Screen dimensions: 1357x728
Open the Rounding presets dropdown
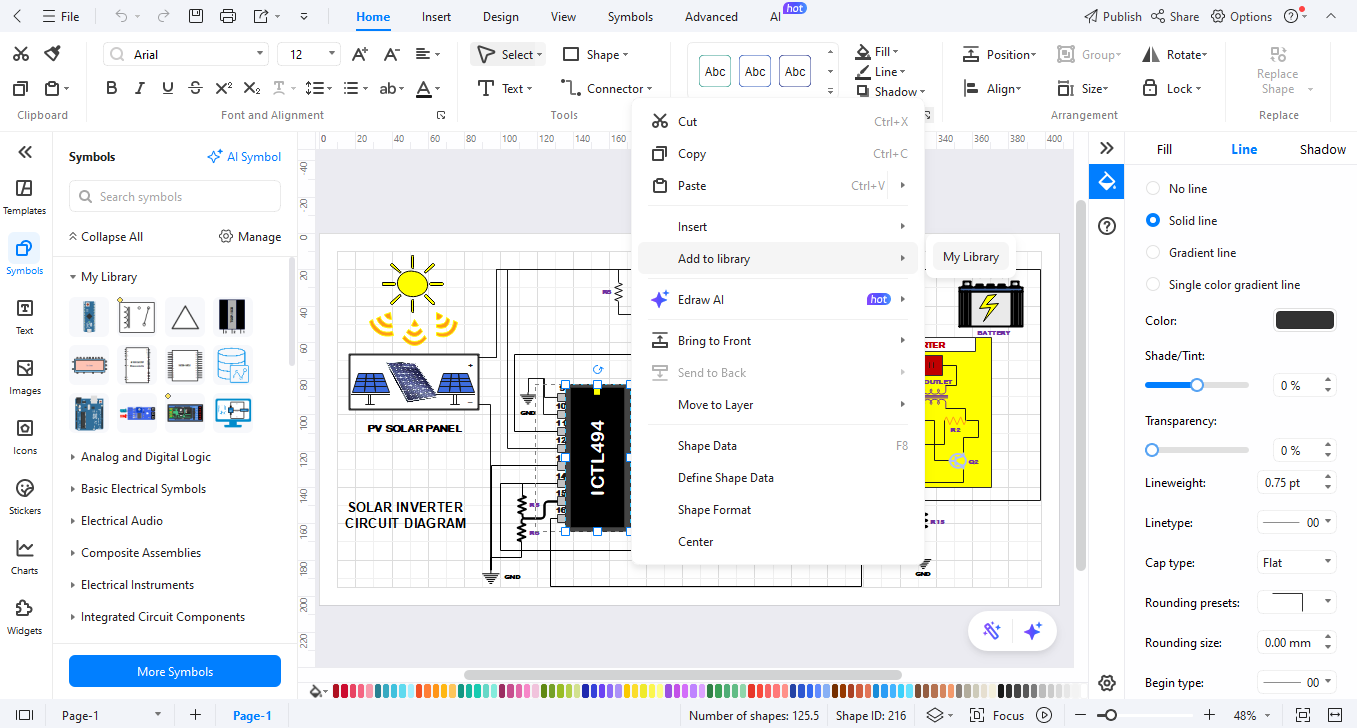[x=1296, y=602]
